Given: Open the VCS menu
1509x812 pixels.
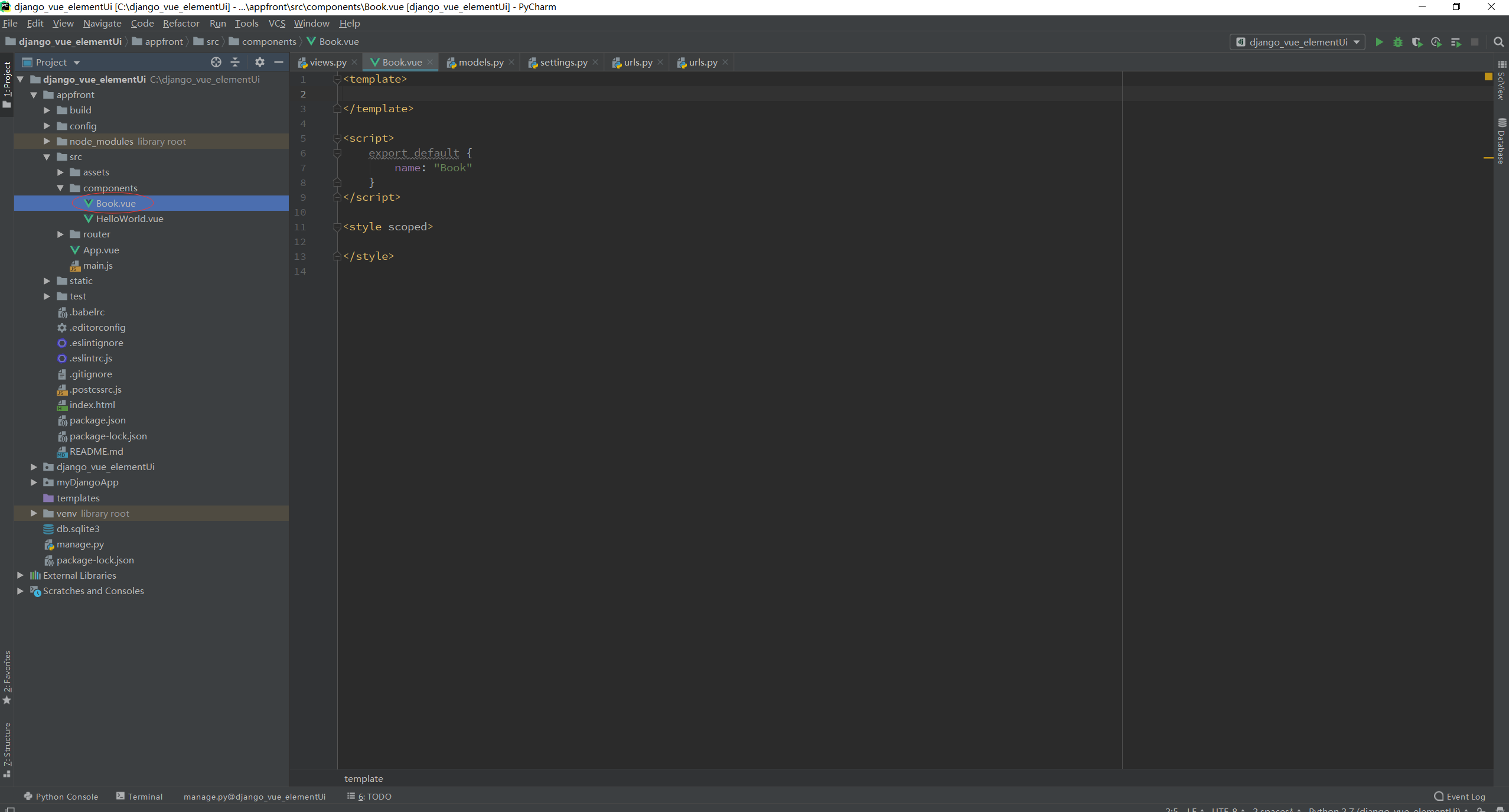Looking at the screenshot, I should pos(277,23).
